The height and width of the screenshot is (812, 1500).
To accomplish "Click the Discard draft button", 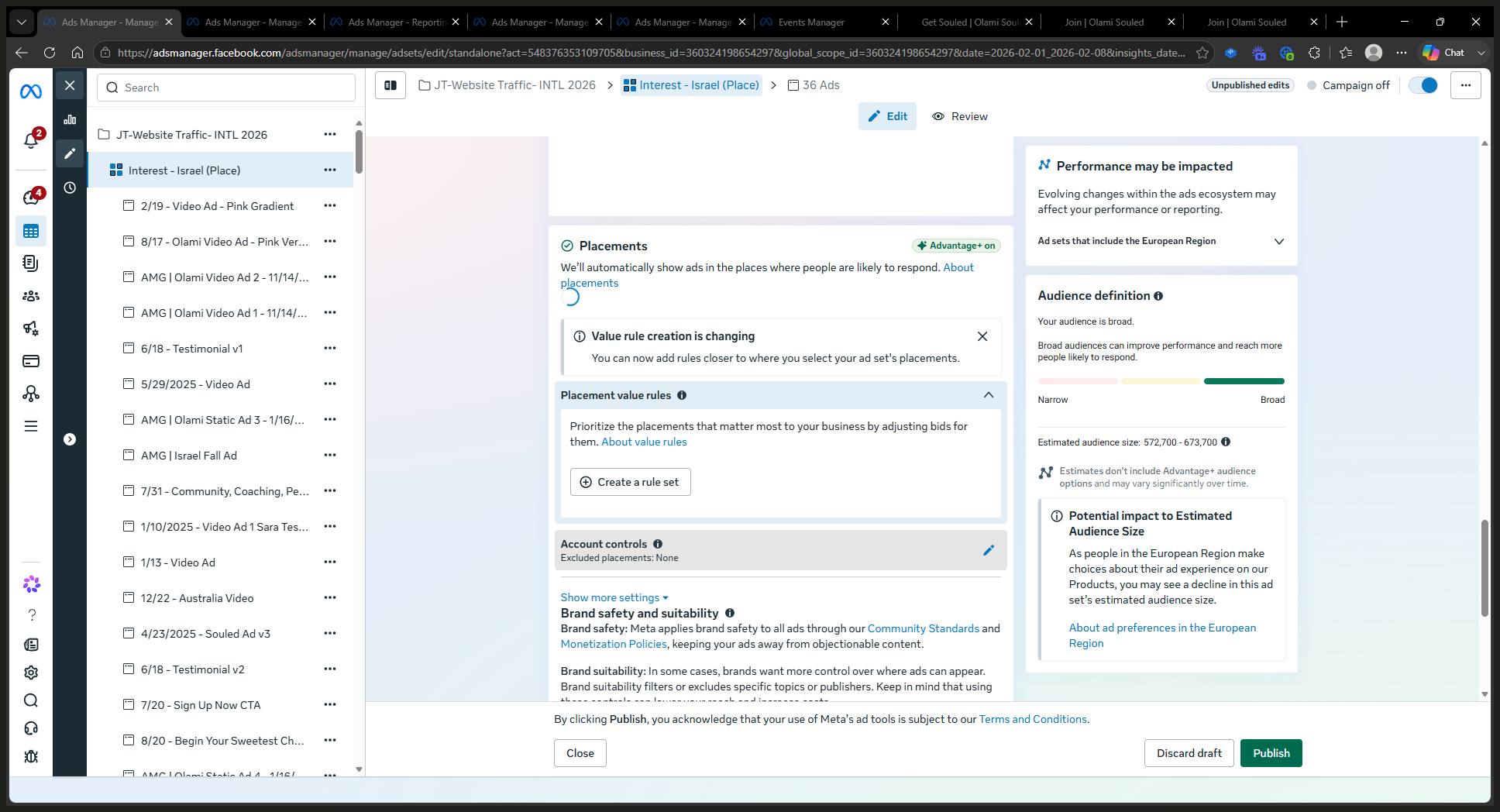I will 1189,753.
